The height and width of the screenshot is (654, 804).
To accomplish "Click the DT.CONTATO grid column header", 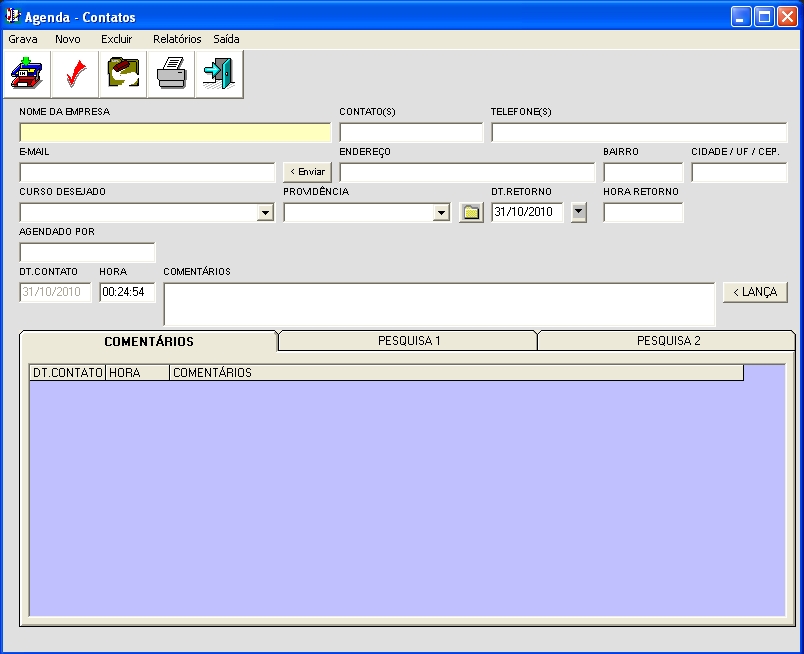I will coord(68,373).
